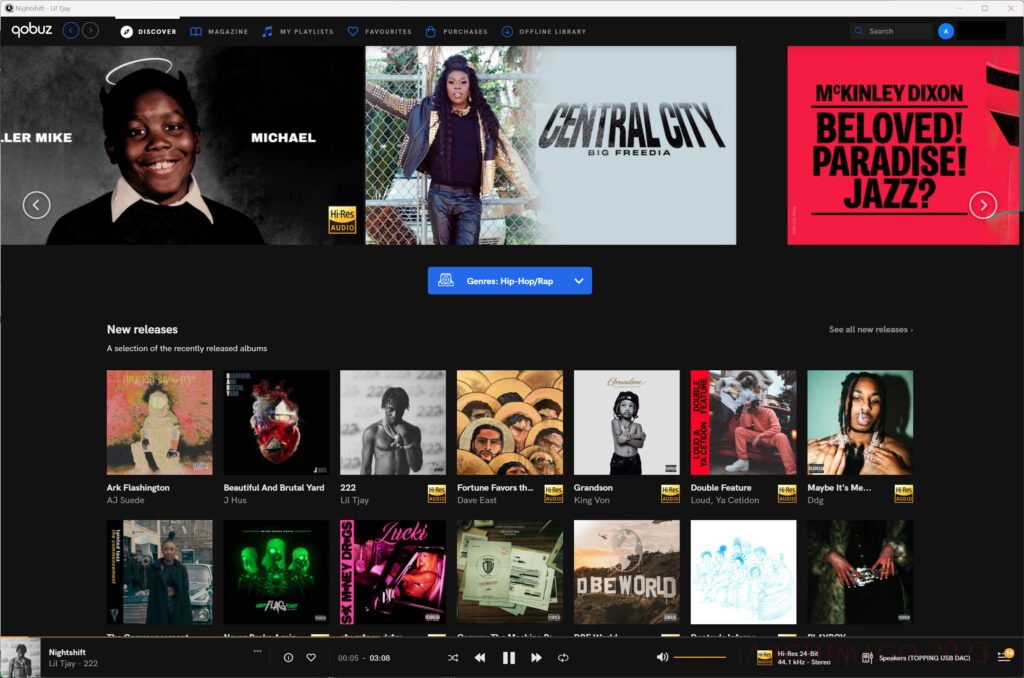Open My Playlists tab
This screenshot has width=1024, height=678.
[x=297, y=31]
